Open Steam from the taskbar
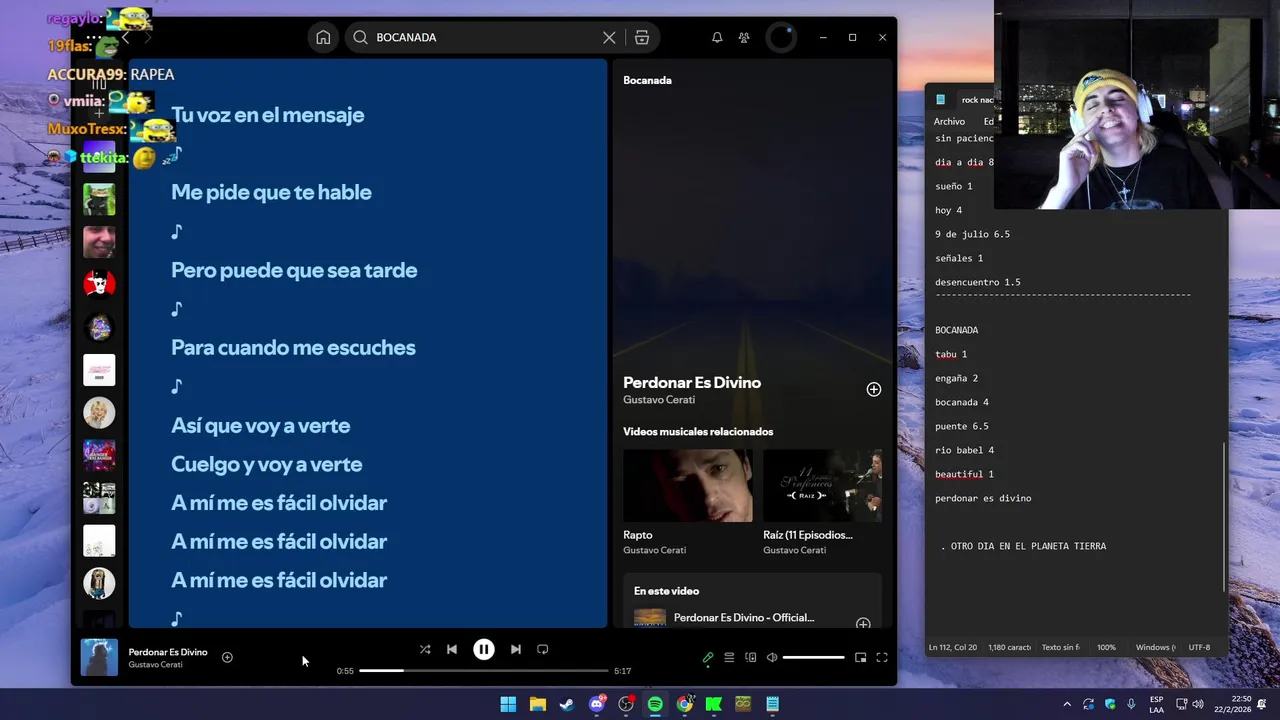The height and width of the screenshot is (720, 1280). coord(567,704)
